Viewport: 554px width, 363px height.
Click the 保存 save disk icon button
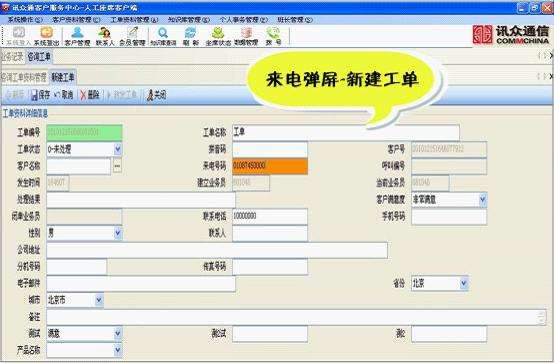click(40, 95)
